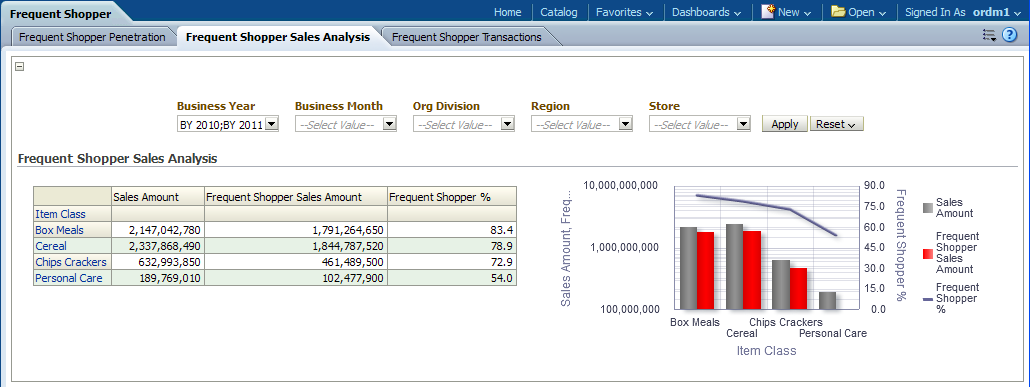This screenshot has width=1030, height=387.
Task: Open the page options menu icon
Action: coord(989,35)
